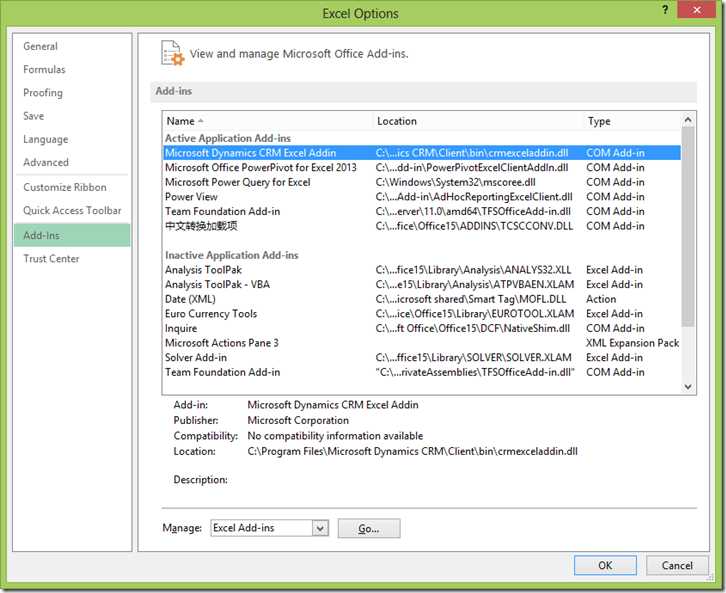
Task: Click the mscoree.dll location cell
Action: (456, 182)
